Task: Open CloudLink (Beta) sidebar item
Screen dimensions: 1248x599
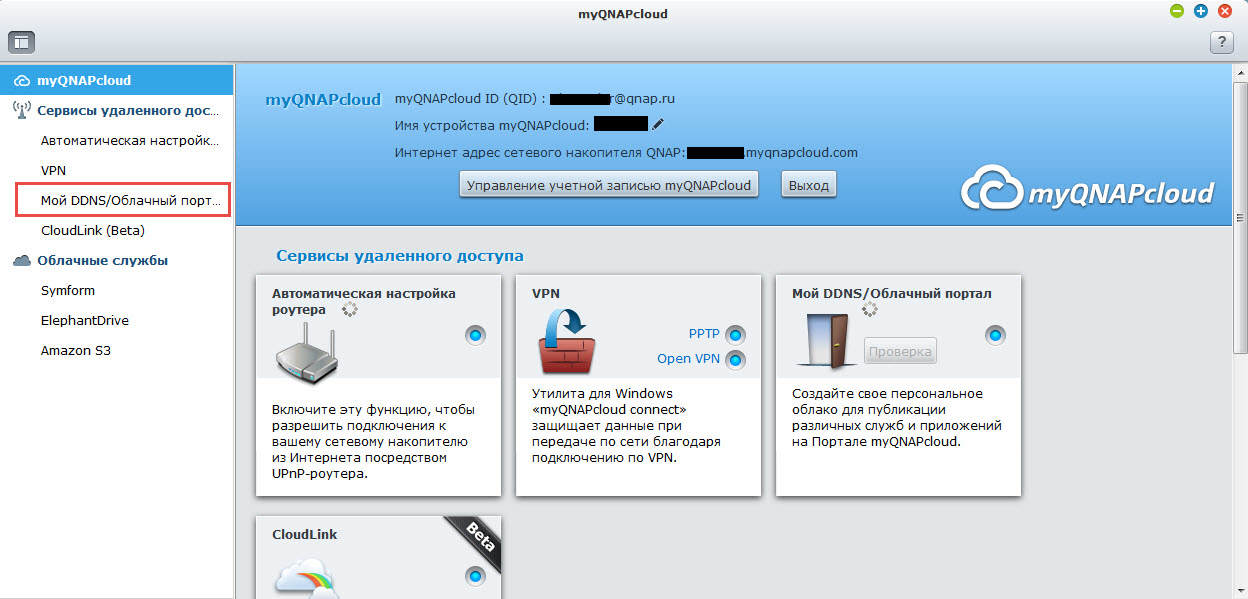Action: 93,231
